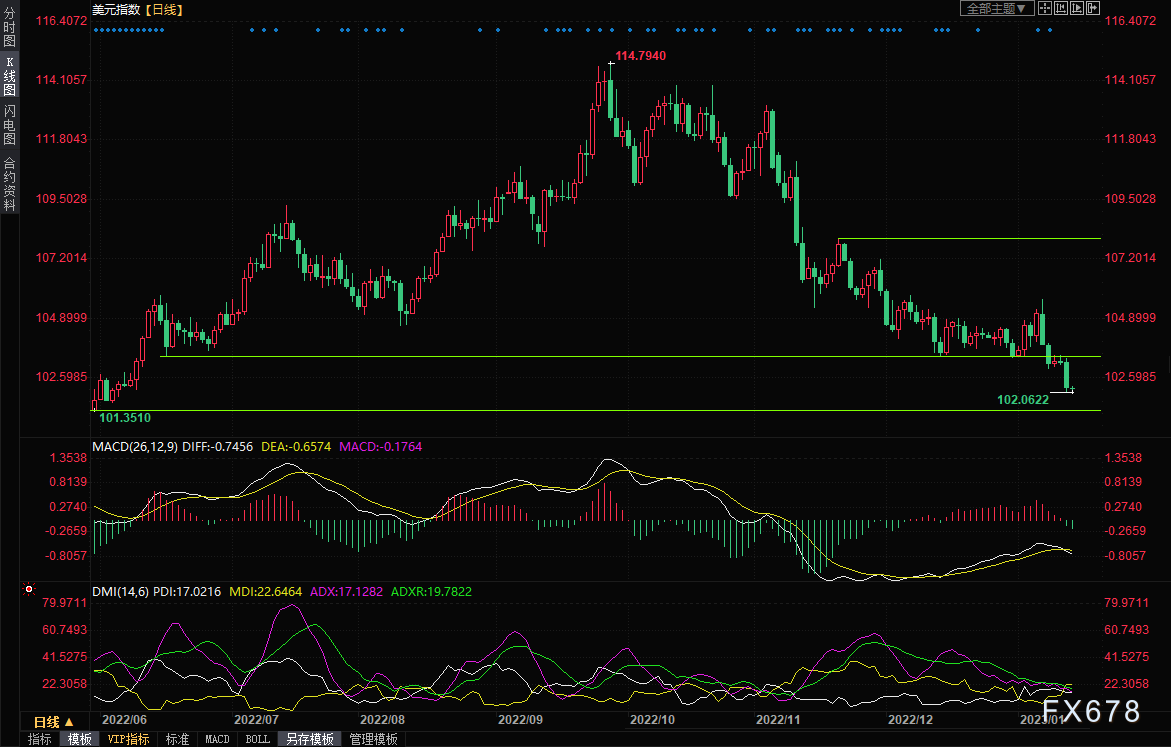Select the K线图 view in the left sidebar
The width and height of the screenshot is (1171, 747).
[10, 76]
